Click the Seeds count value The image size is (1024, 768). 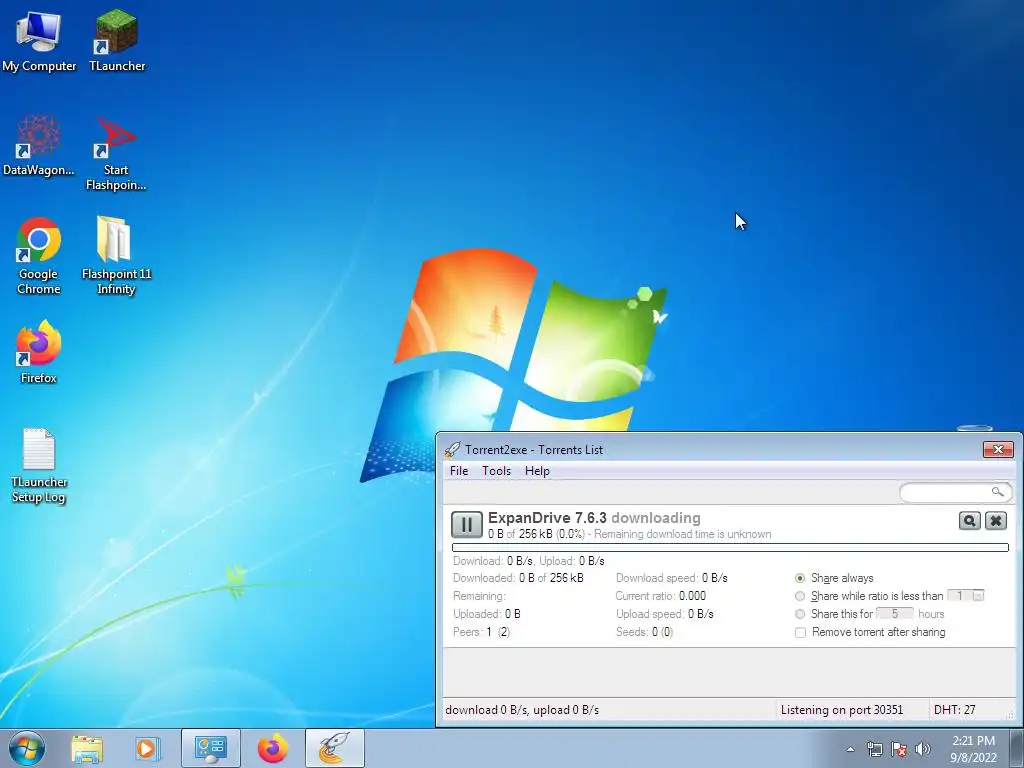coord(662,632)
